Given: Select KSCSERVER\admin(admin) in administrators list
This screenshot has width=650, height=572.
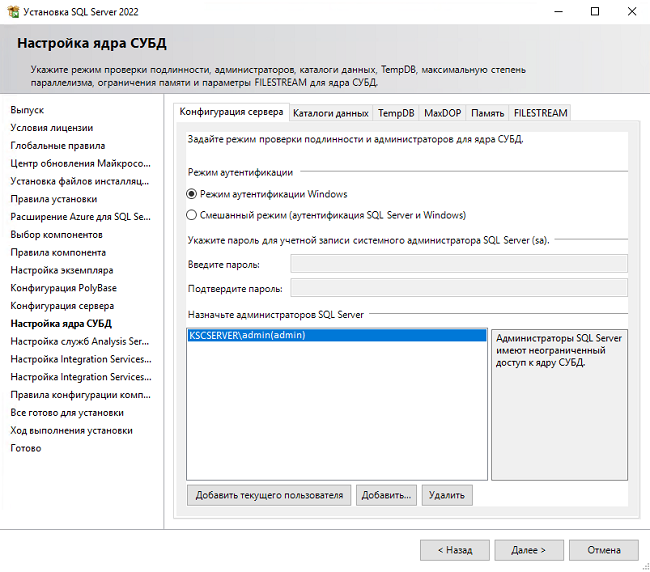Looking at the screenshot, I should pyautogui.click(x=337, y=335).
